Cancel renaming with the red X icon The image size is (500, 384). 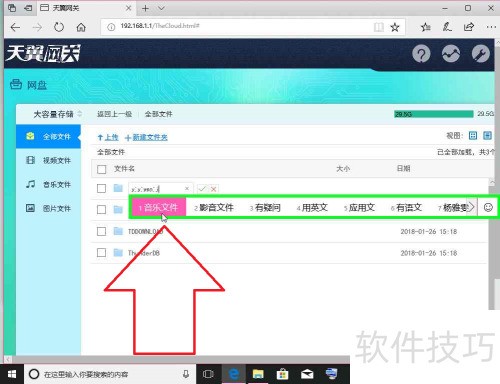tap(213, 189)
